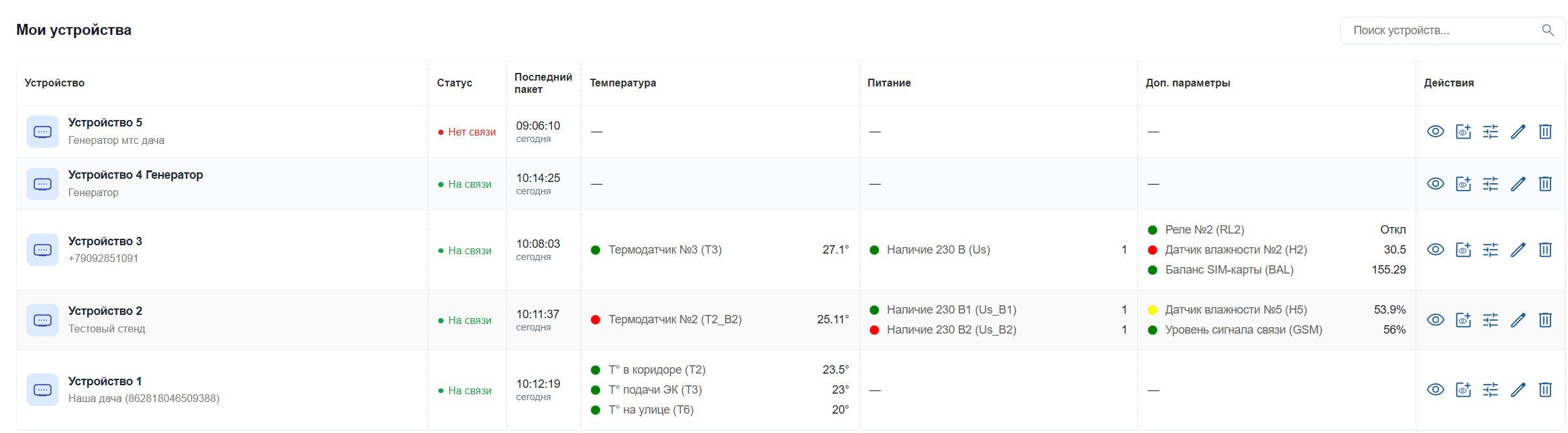This screenshot has width=1568, height=433.
Task: Click the device icon next to Устройство 5
Action: click(x=43, y=132)
